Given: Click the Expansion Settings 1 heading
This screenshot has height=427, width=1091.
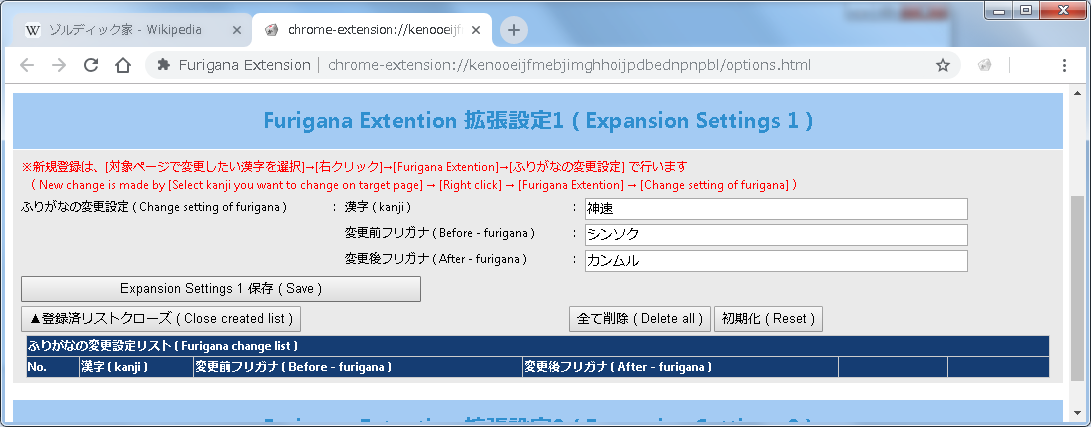Looking at the screenshot, I should 538,121.
